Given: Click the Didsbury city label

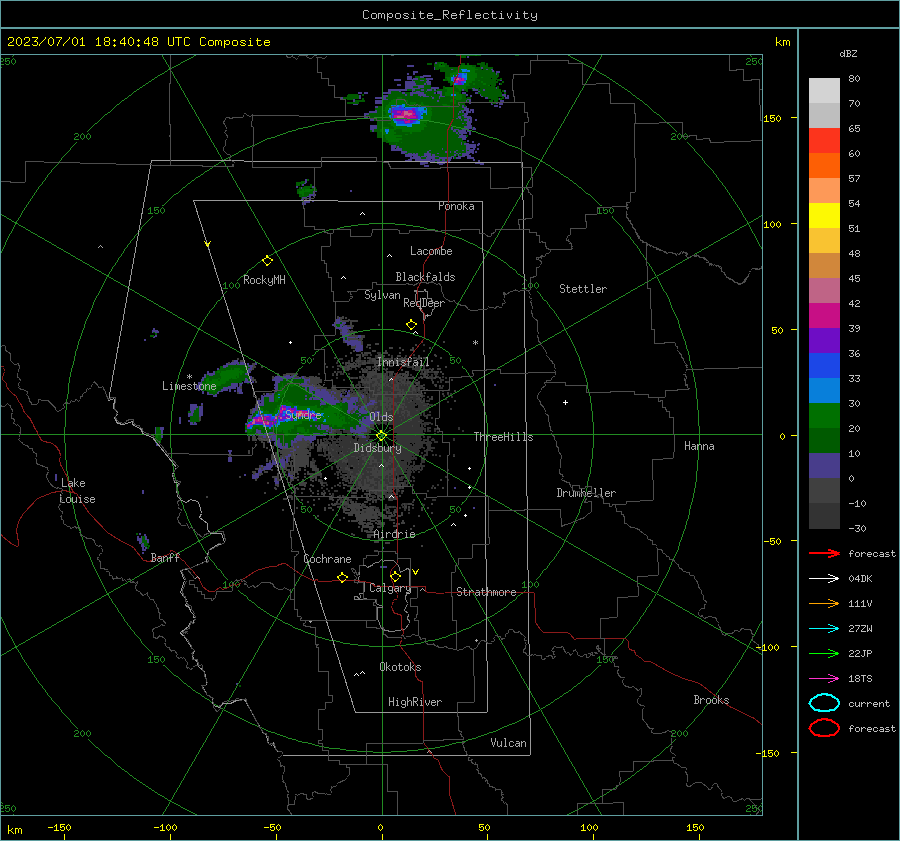Looking at the screenshot, I should 378,448.
